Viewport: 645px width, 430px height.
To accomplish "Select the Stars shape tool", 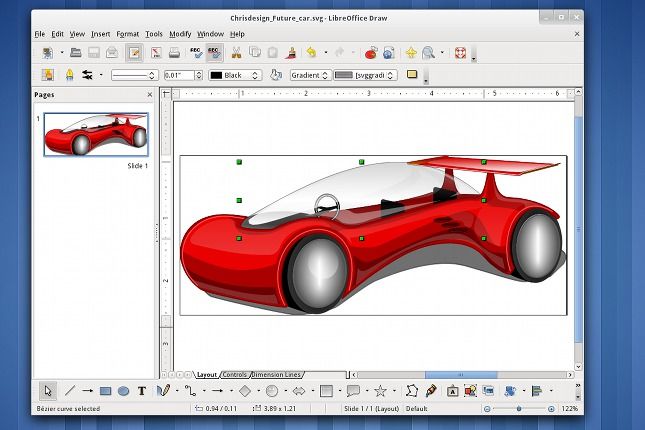I will 380,391.
